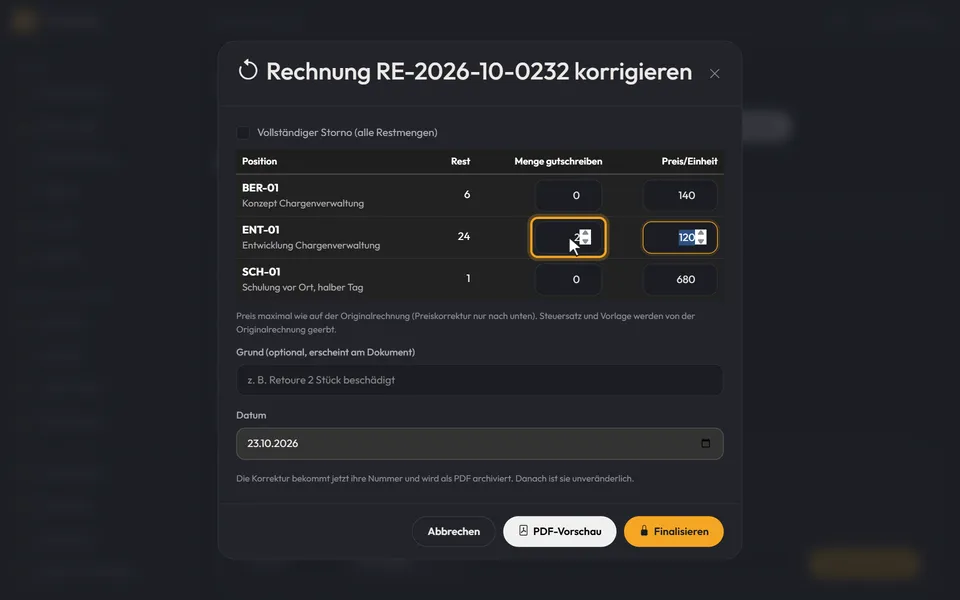Click the Grund reason text field
Viewport: 960px width, 600px height.
479,380
